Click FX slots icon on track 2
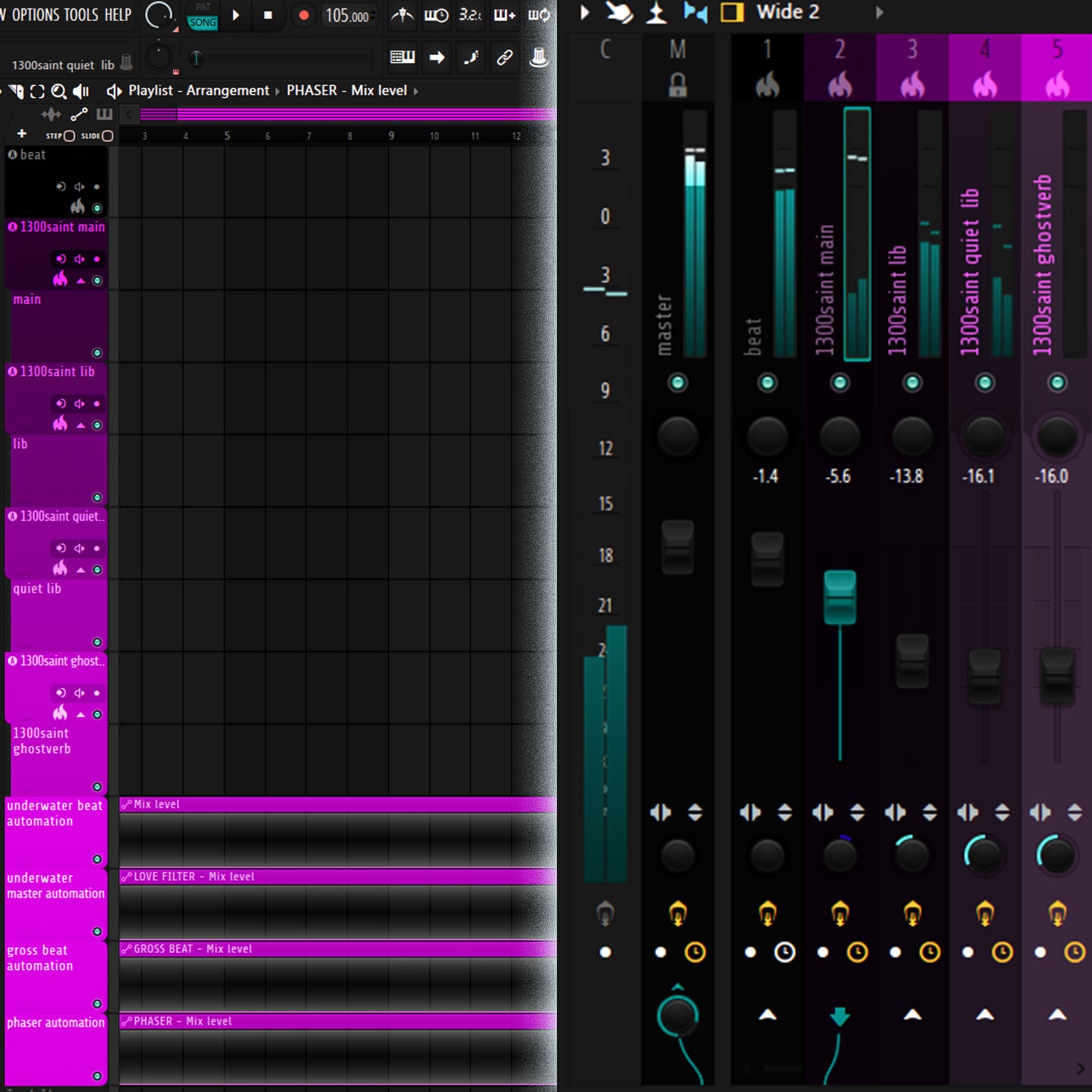The width and height of the screenshot is (1092, 1092). pyautogui.click(x=840, y=914)
